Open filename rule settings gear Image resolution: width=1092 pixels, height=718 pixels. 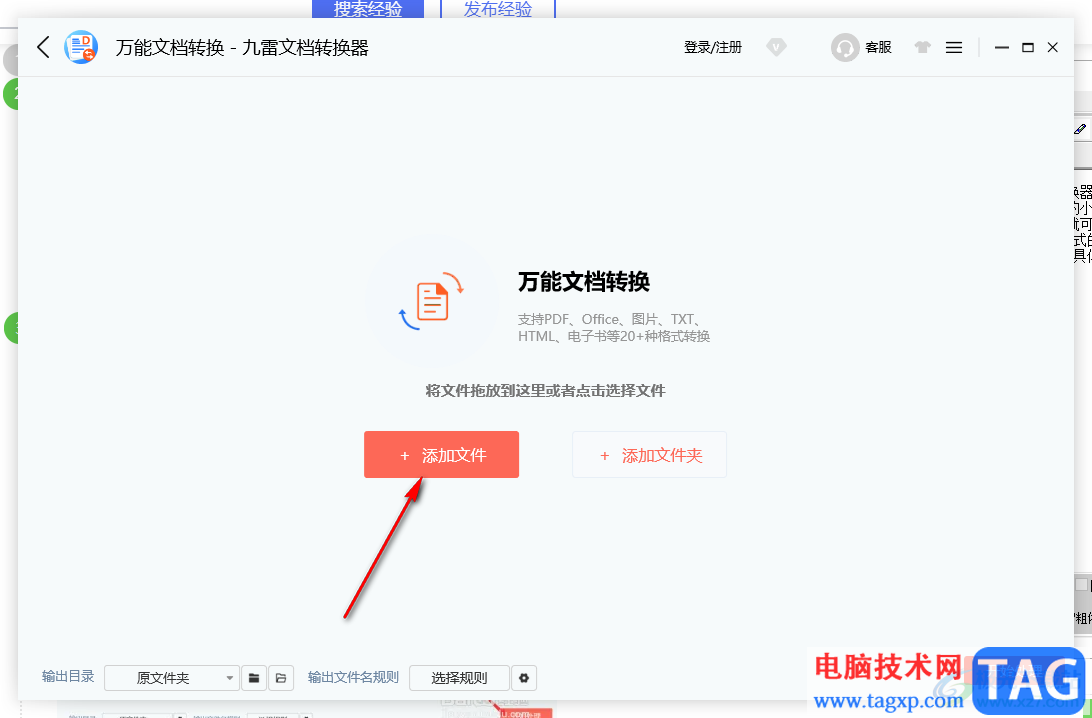524,678
